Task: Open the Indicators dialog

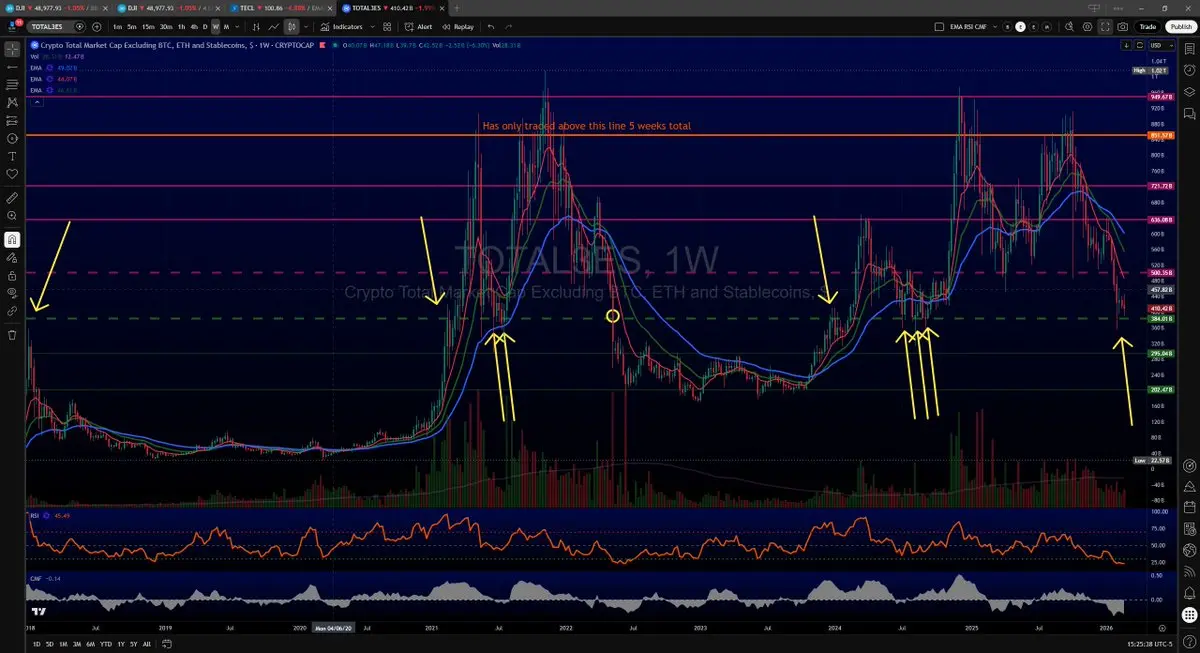Action: pyautogui.click(x=342, y=27)
